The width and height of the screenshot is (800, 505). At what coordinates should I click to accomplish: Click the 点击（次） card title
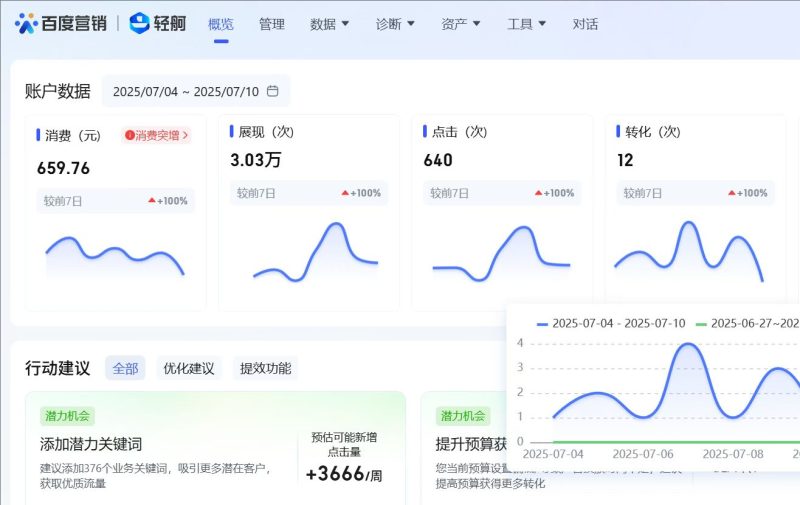click(x=460, y=132)
